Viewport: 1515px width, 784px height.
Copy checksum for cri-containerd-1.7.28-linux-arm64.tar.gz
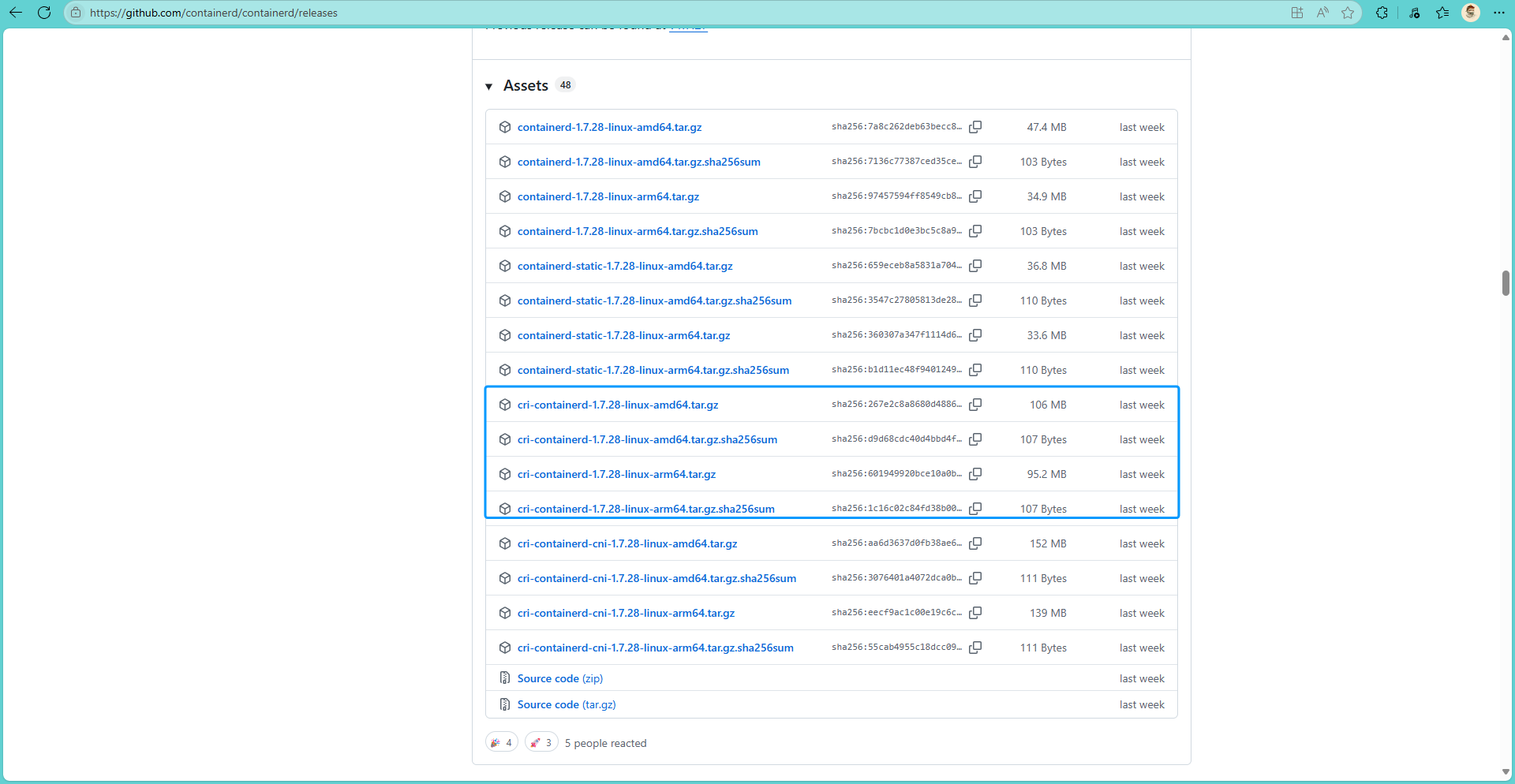tap(975, 474)
